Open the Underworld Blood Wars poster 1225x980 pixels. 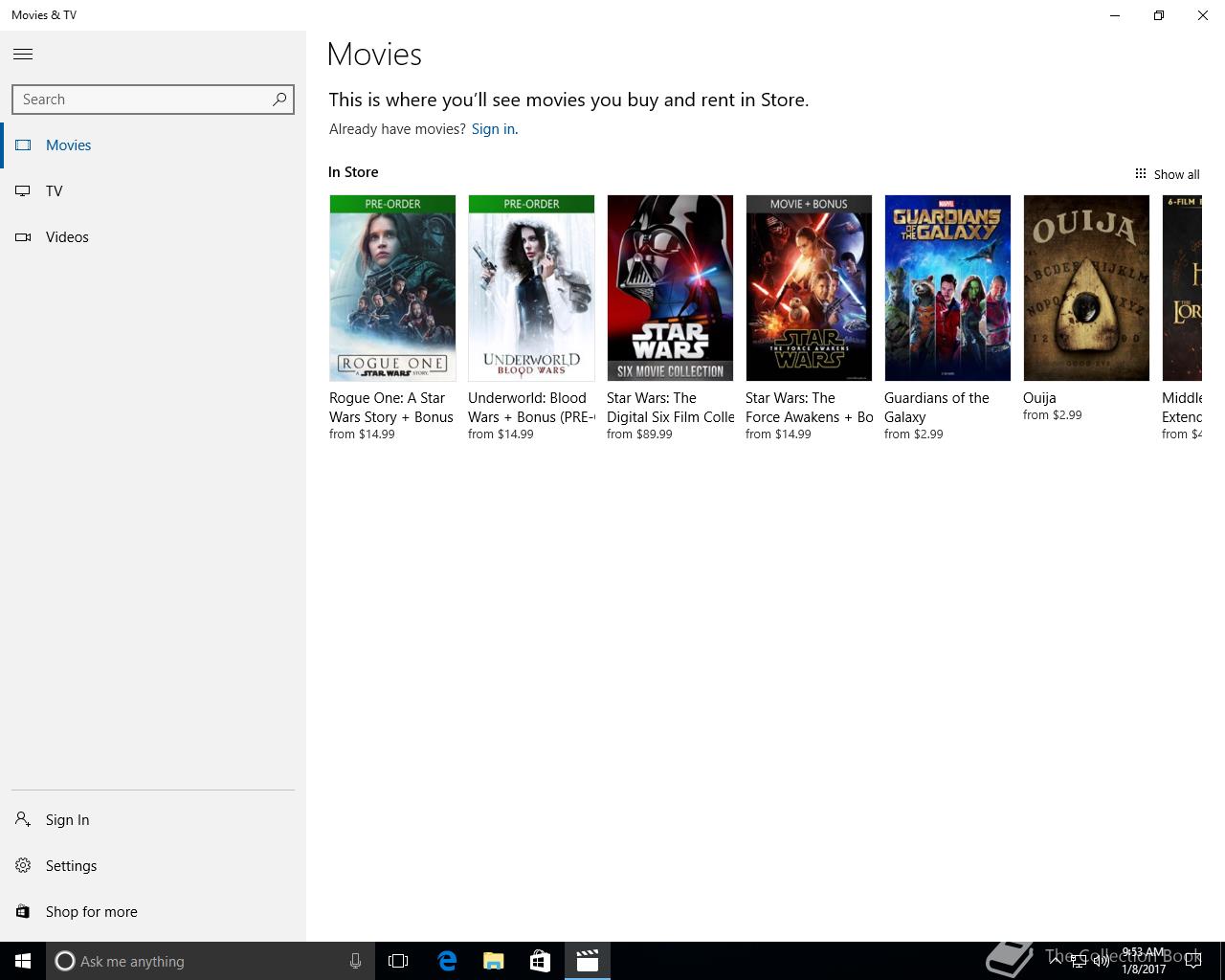[531, 288]
